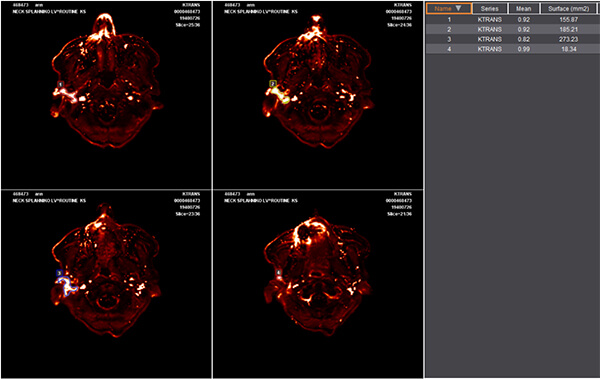Click blue ROI label 3 marker
Screen dimensions: 600x379
[x=59, y=273]
